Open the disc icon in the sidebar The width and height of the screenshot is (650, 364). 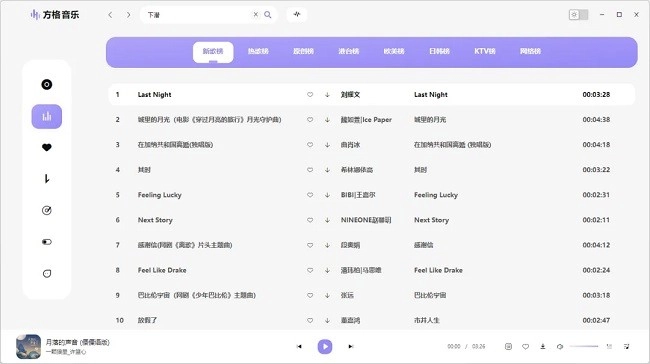point(46,85)
